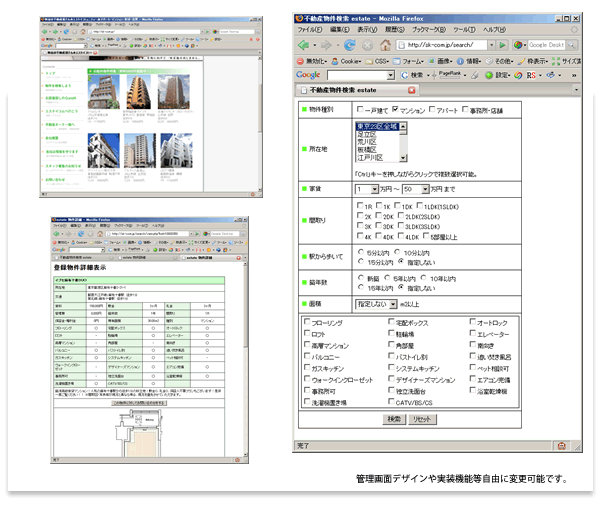Open the 枠表示 web developer tool

coord(533,61)
